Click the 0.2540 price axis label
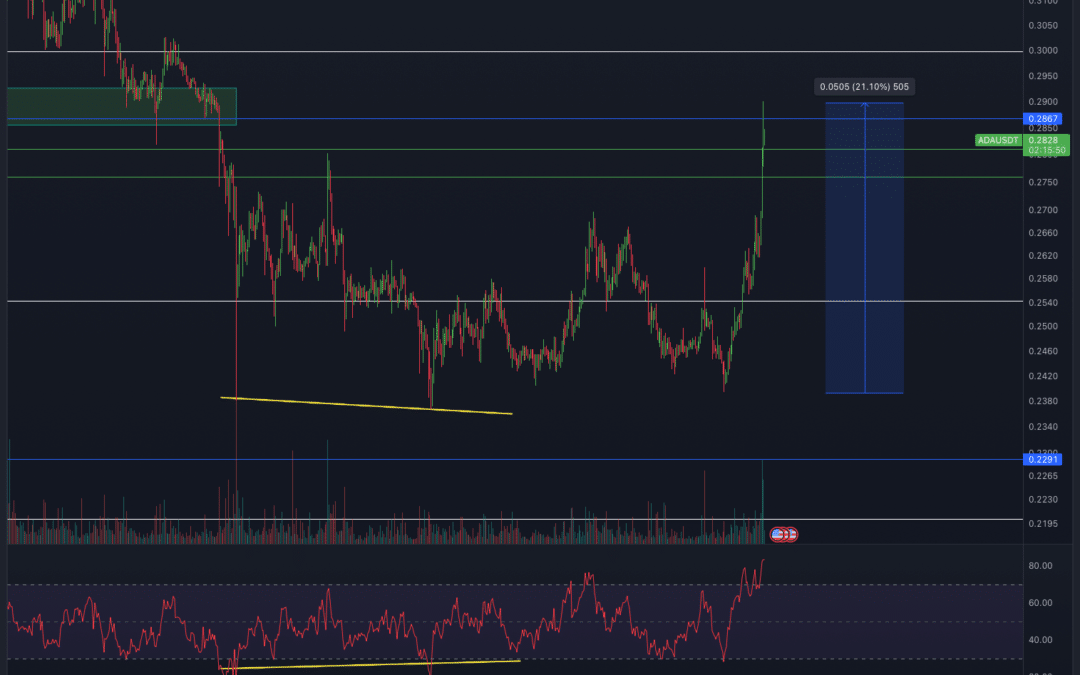 (1043, 302)
